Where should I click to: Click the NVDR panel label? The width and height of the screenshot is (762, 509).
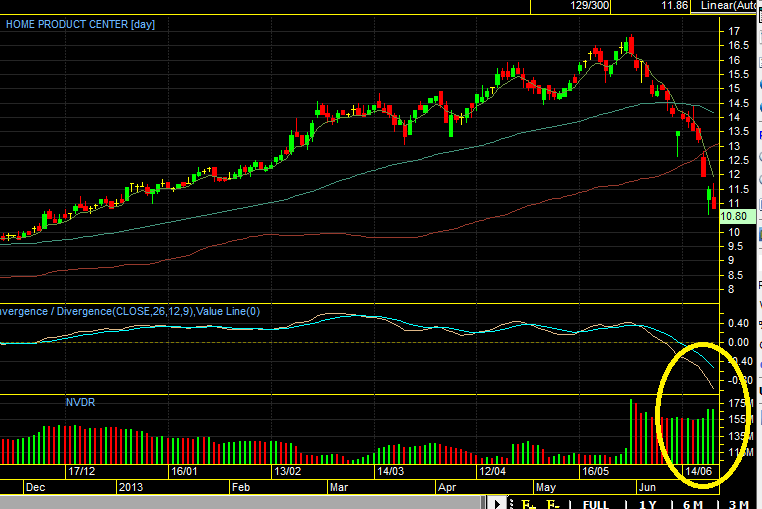point(80,403)
